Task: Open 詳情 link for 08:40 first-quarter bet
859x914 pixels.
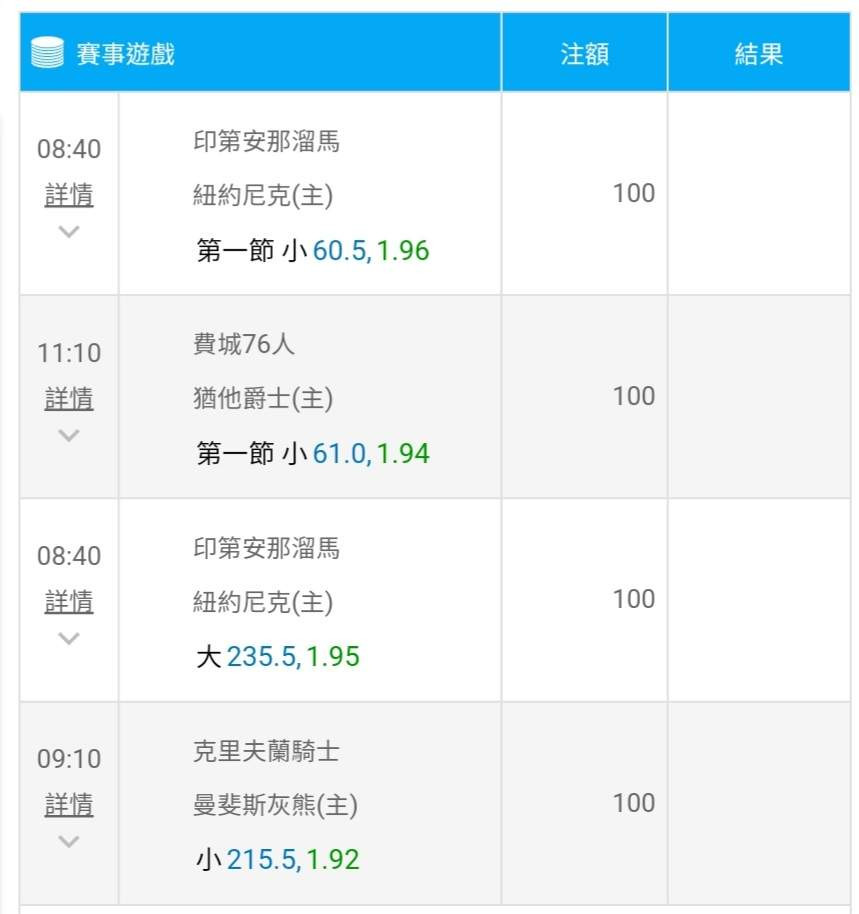Action: 69,195
